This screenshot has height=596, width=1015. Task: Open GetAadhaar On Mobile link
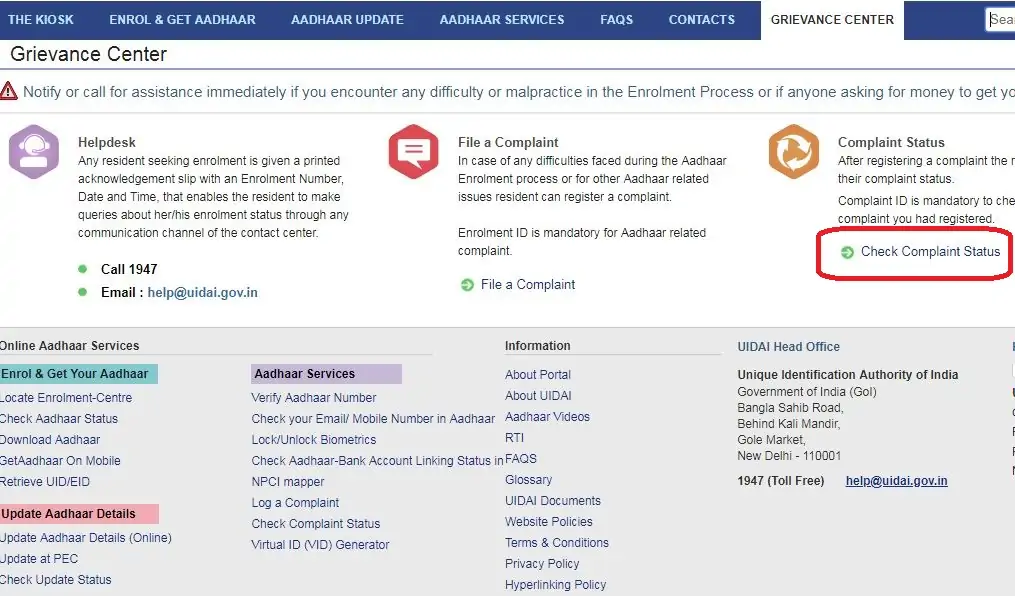tap(60, 461)
